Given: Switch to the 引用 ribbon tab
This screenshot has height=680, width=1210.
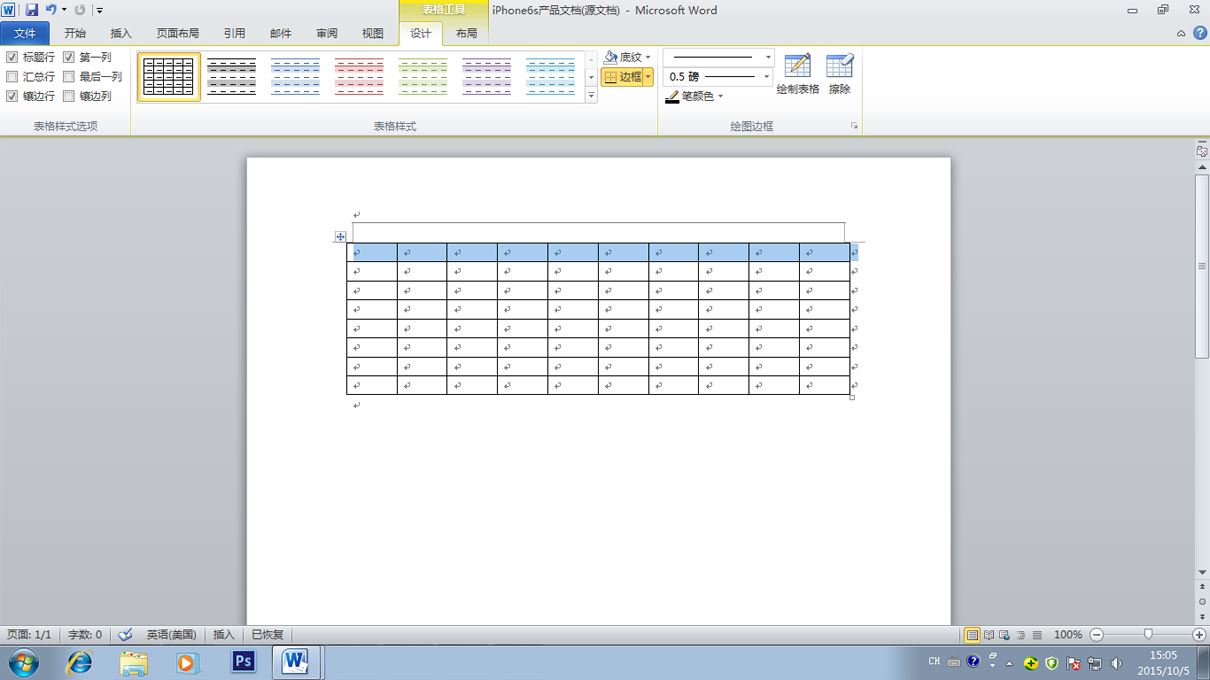Looking at the screenshot, I should [x=235, y=33].
